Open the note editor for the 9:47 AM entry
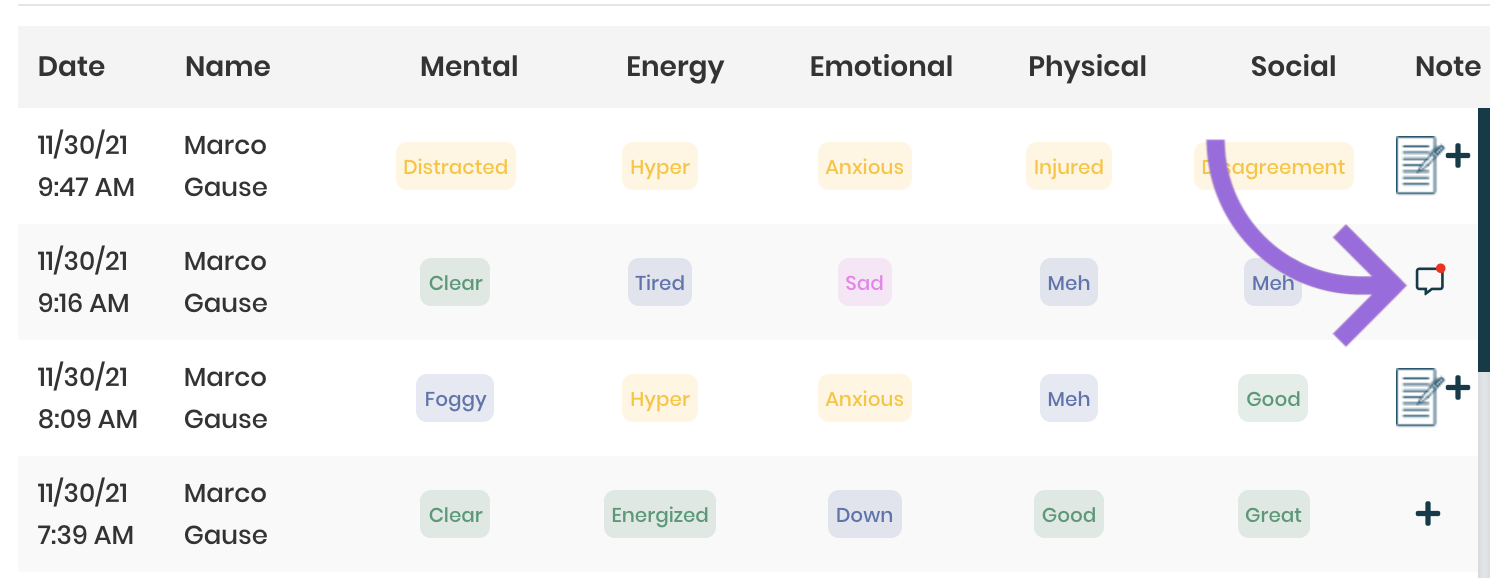The height and width of the screenshot is (578, 1502). tap(1418, 165)
